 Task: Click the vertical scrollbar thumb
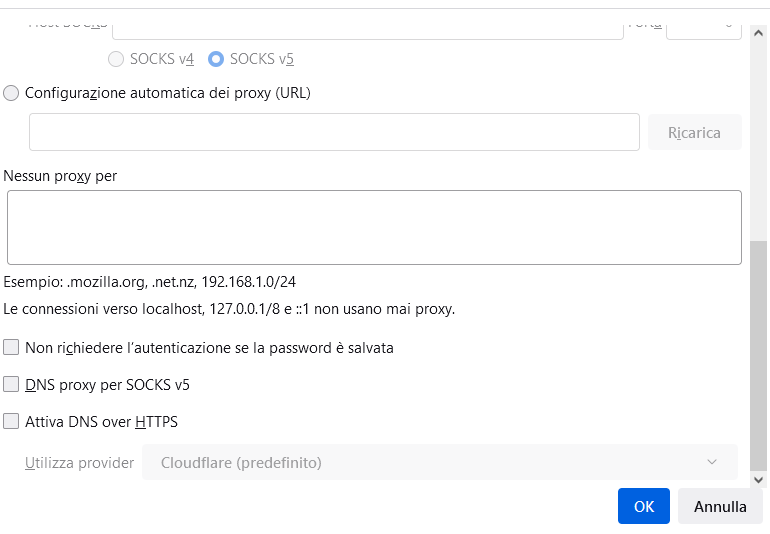758,356
